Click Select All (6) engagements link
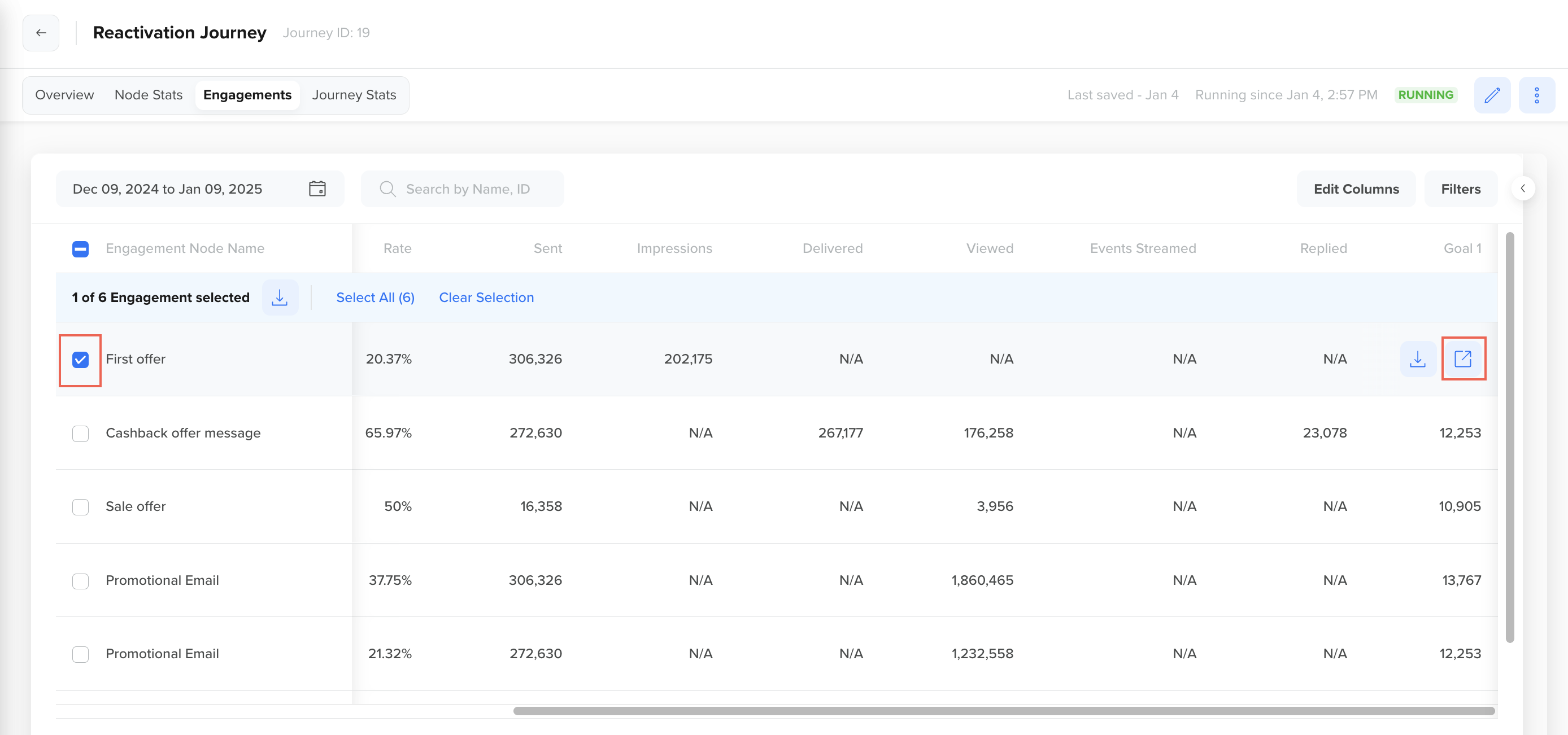Viewport: 1568px width, 735px height. click(375, 297)
